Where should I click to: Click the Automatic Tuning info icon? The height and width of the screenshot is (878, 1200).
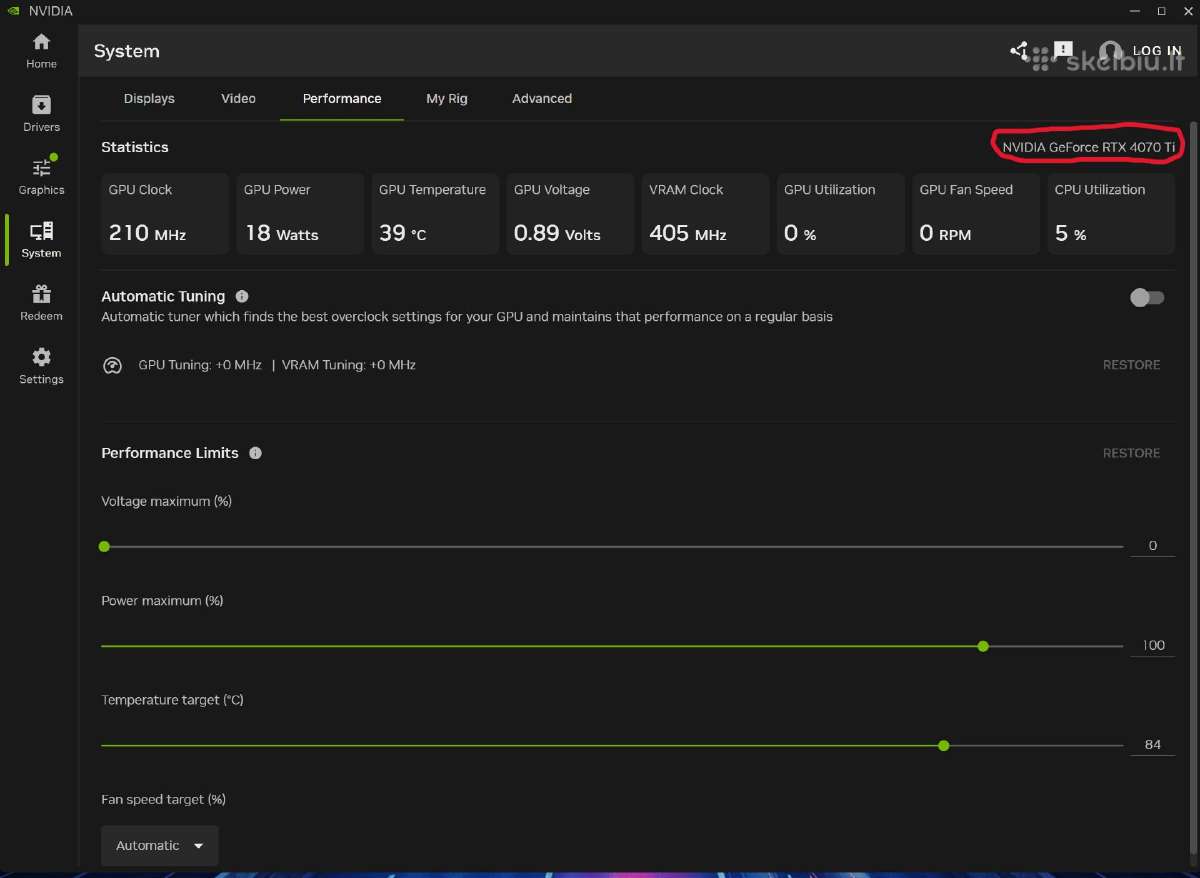(242, 297)
